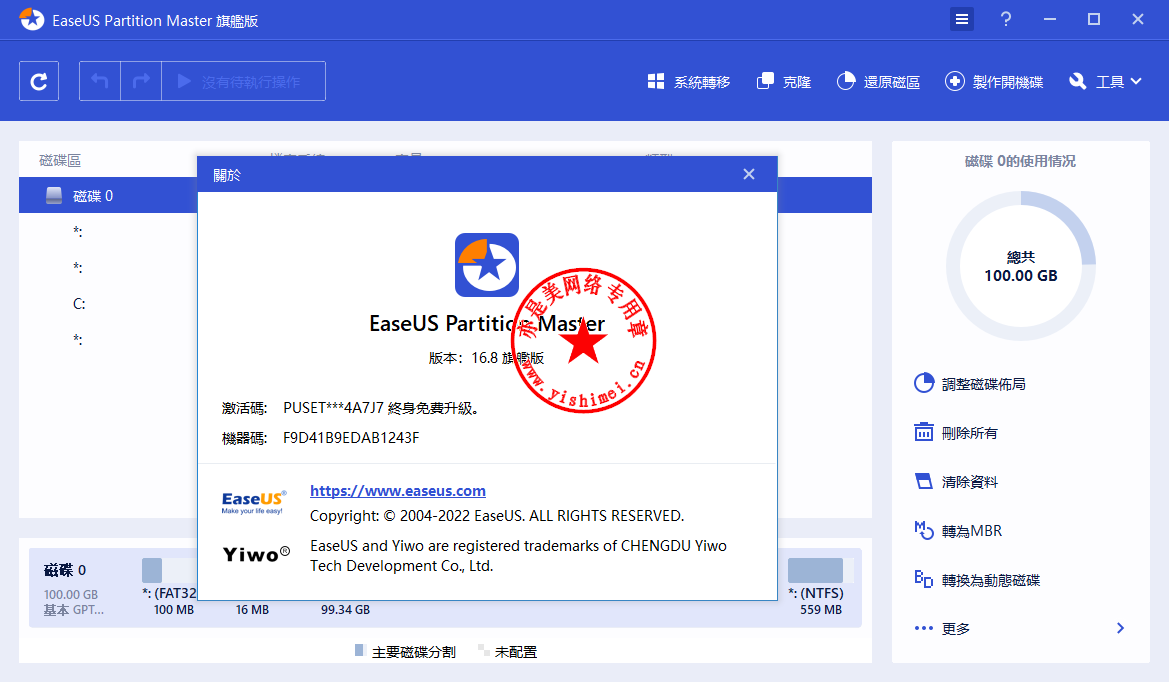Open 還原磁區 partition recovery
The height and width of the screenshot is (682, 1169).
[878, 81]
